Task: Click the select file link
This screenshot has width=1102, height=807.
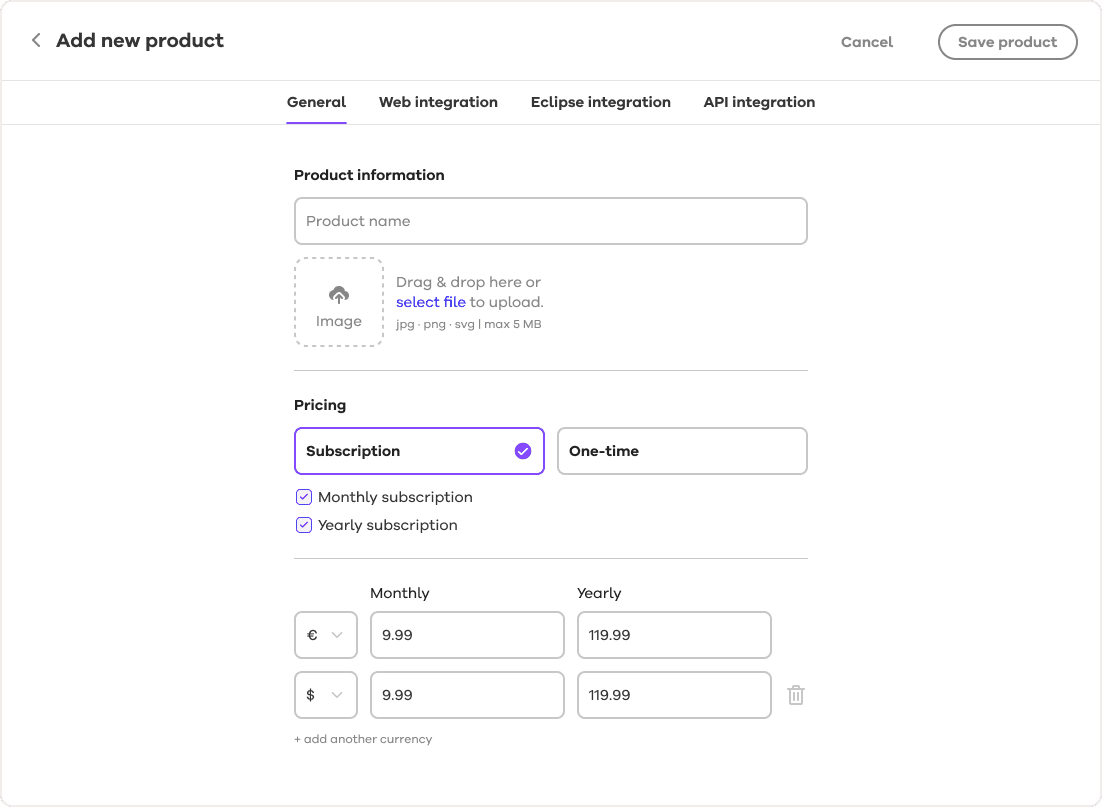Action: point(430,302)
